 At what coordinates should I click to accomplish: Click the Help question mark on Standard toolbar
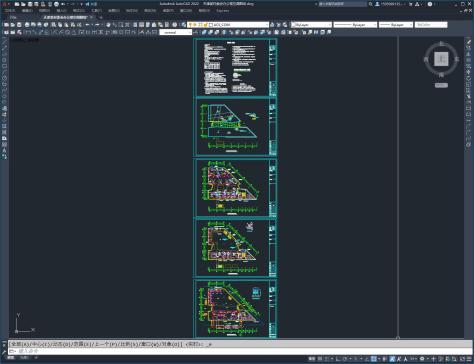(x=174, y=25)
